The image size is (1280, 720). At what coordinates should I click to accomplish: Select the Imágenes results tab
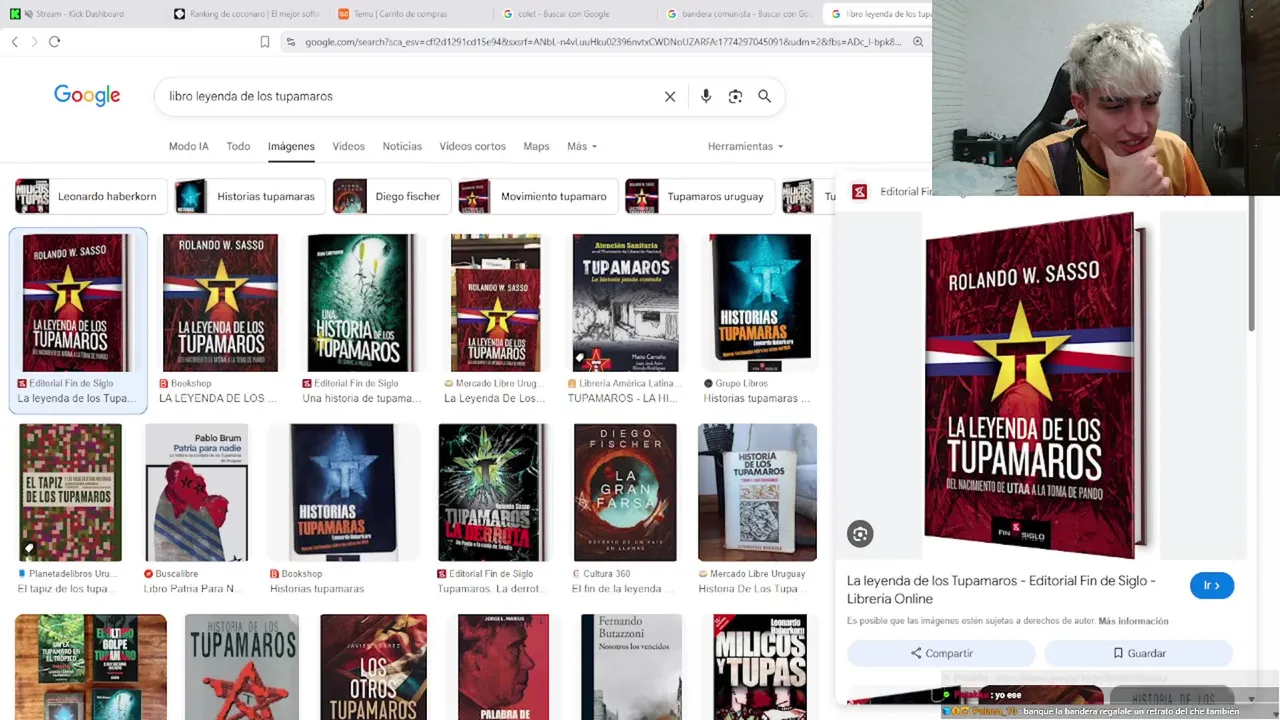tap(291, 146)
